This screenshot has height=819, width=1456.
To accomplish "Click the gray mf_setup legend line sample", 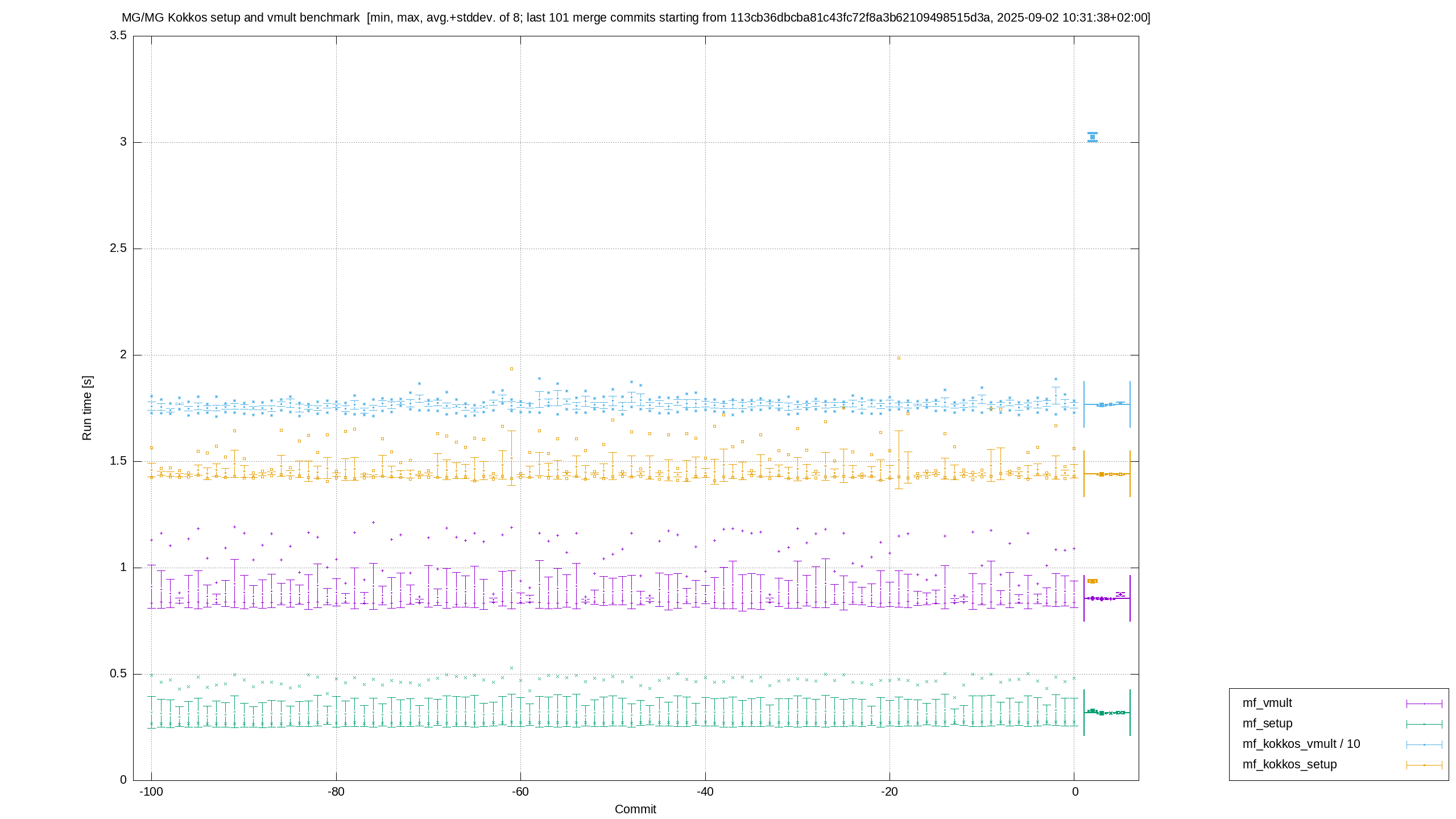I will (1424, 724).
